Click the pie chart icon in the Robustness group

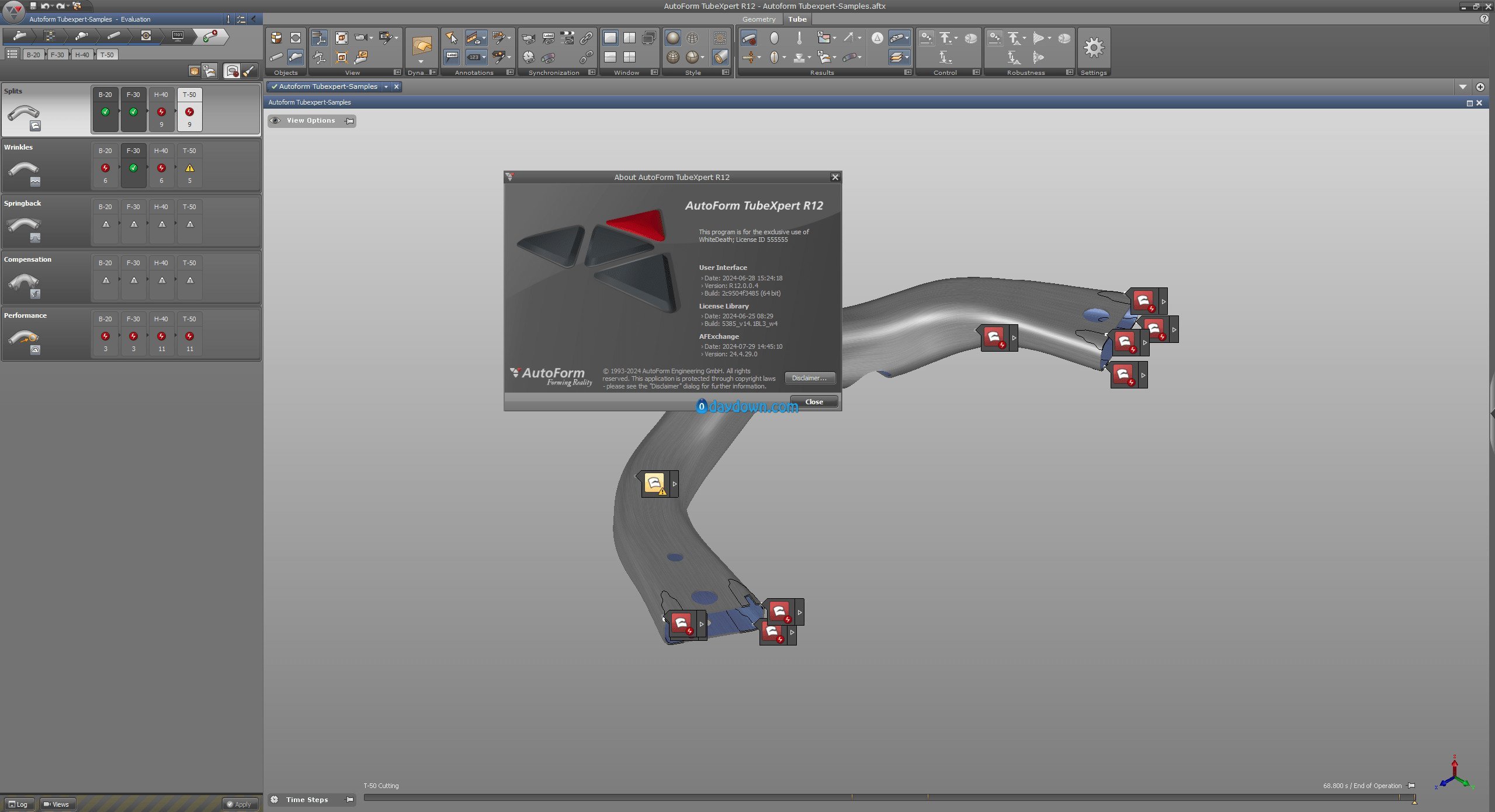point(1064,39)
